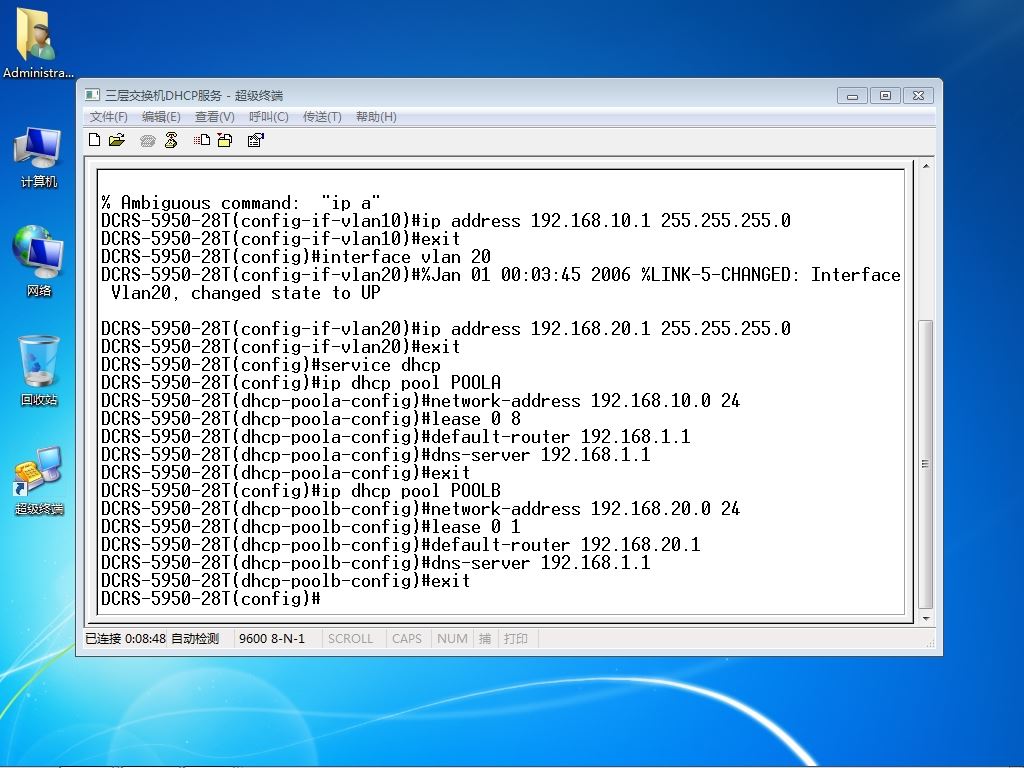
Task: Click the Send file toolbar icon
Action: click(201, 140)
